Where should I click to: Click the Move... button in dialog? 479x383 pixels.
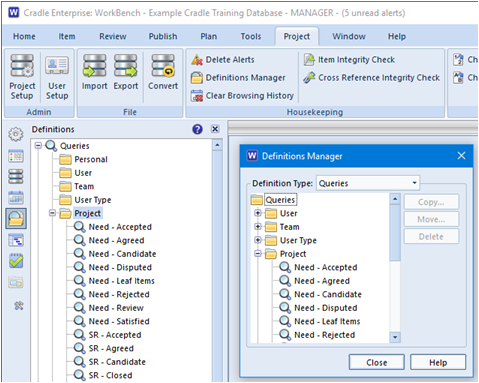431,219
